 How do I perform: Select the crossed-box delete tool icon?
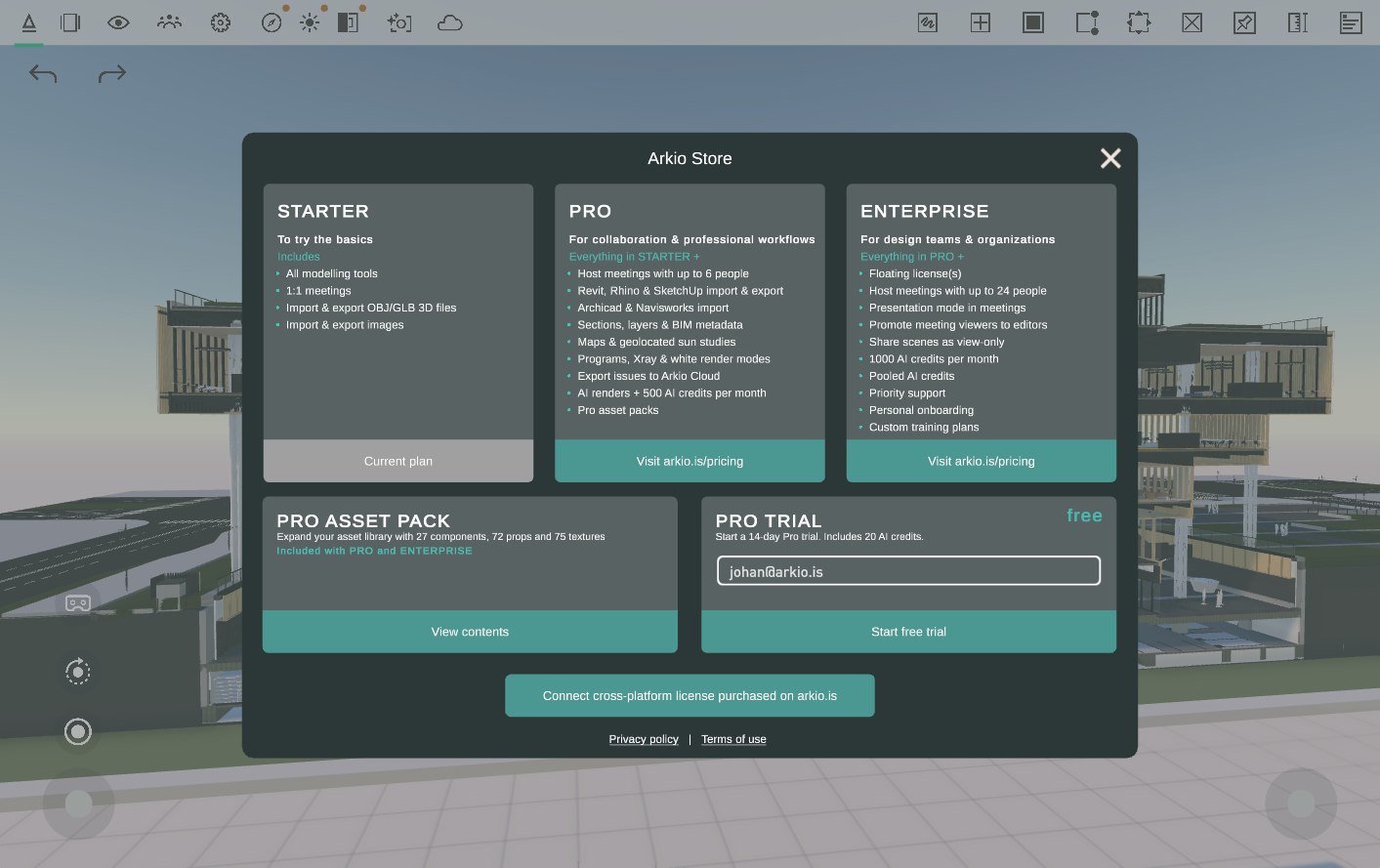pyautogui.click(x=1192, y=22)
